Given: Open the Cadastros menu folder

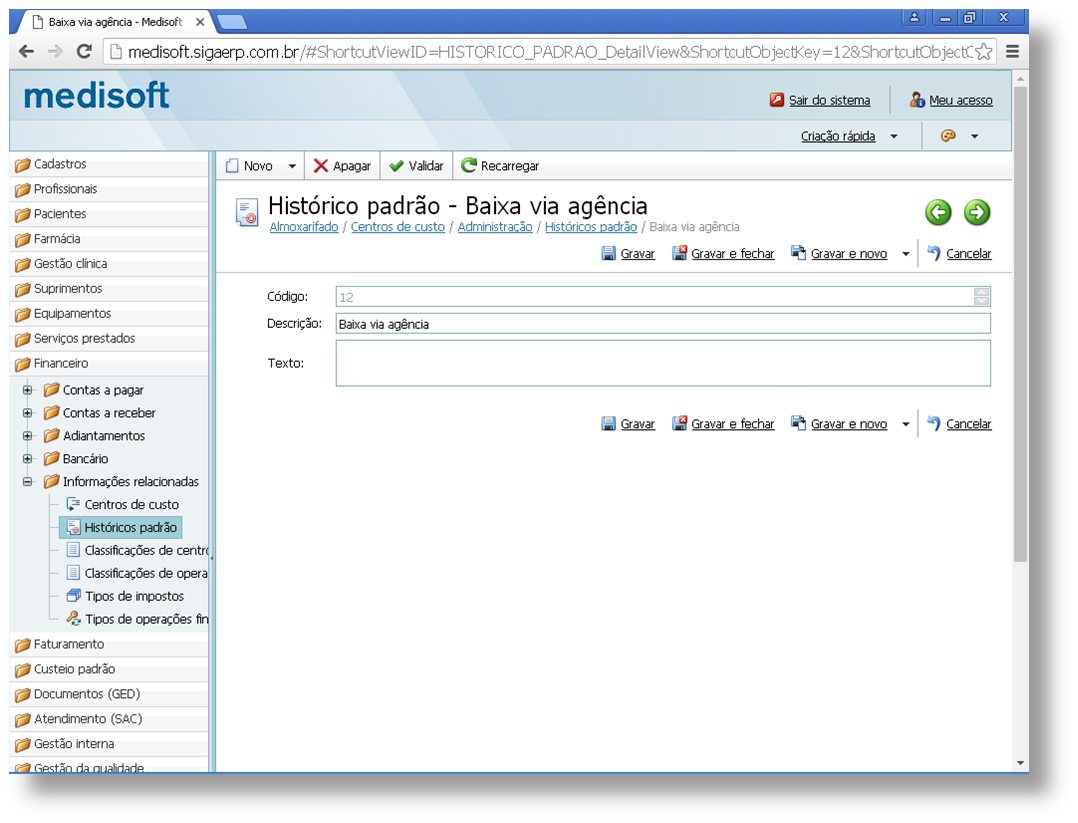Looking at the screenshot, I should [x=109, y=164].
